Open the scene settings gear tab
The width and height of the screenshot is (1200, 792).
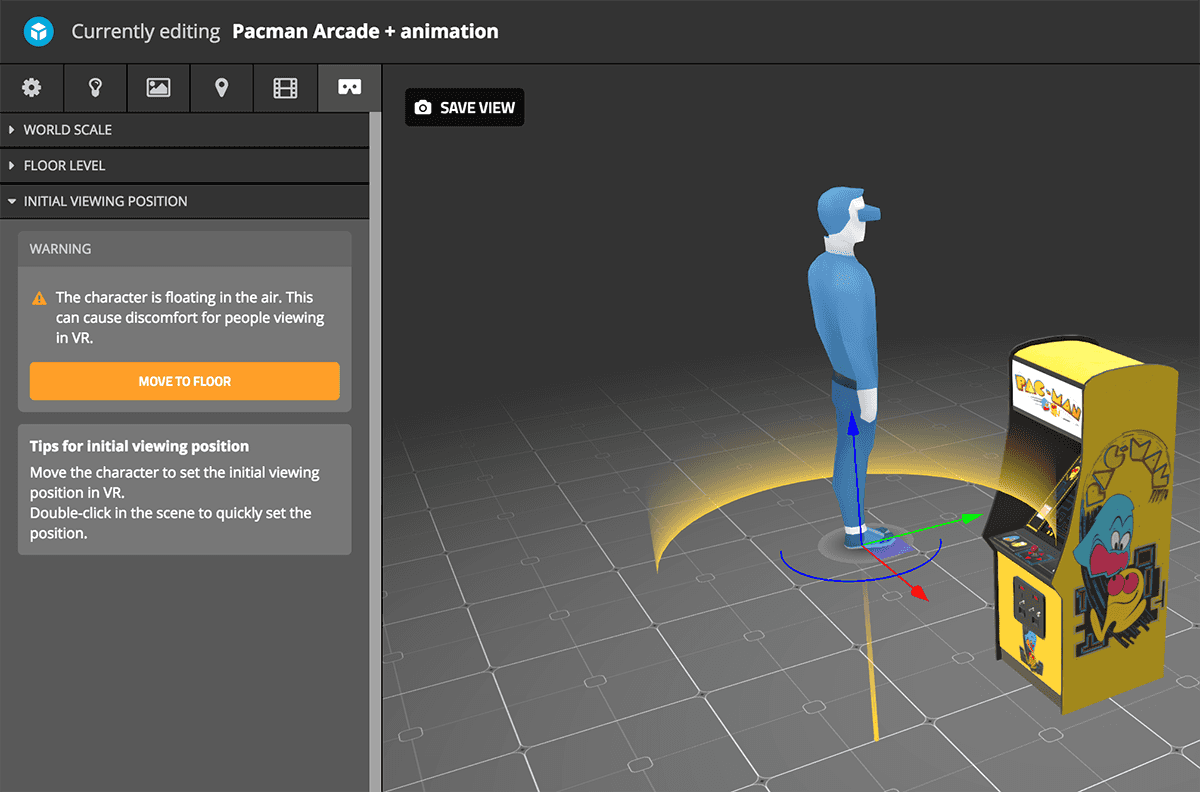pos(32,88)
